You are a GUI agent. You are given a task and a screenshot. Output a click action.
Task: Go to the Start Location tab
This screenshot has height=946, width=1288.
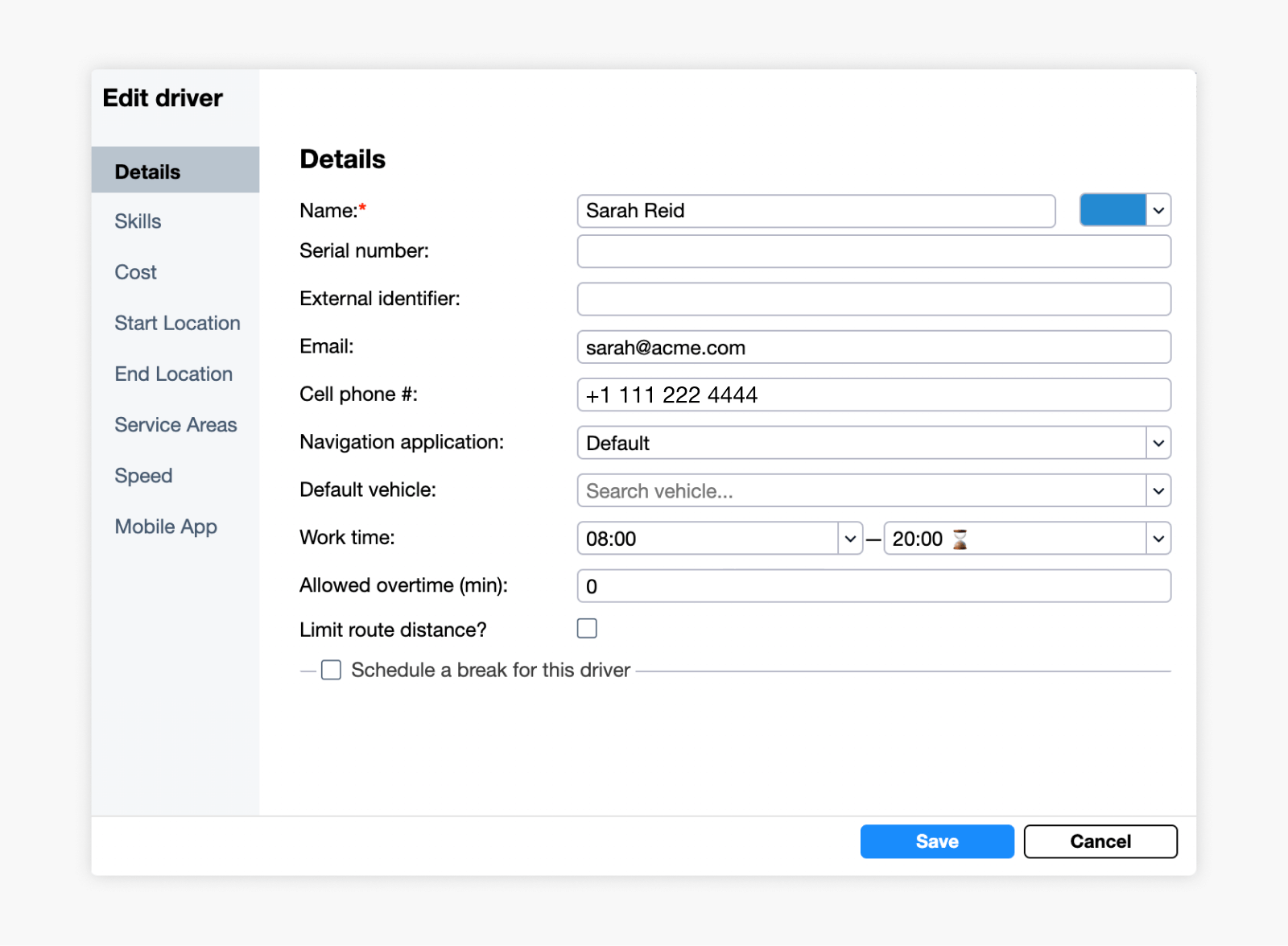pyautogui.click(x=177, y=323)
